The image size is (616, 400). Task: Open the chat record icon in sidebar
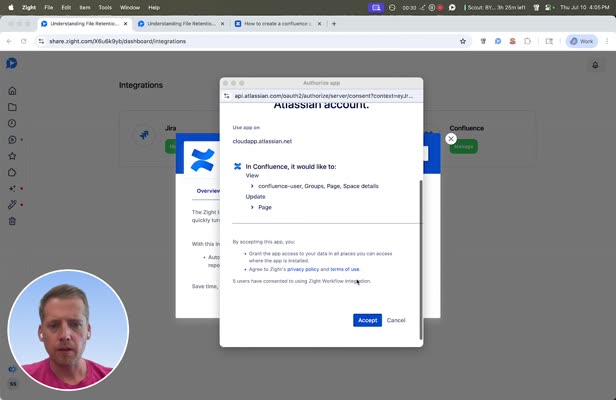[12, 139]
